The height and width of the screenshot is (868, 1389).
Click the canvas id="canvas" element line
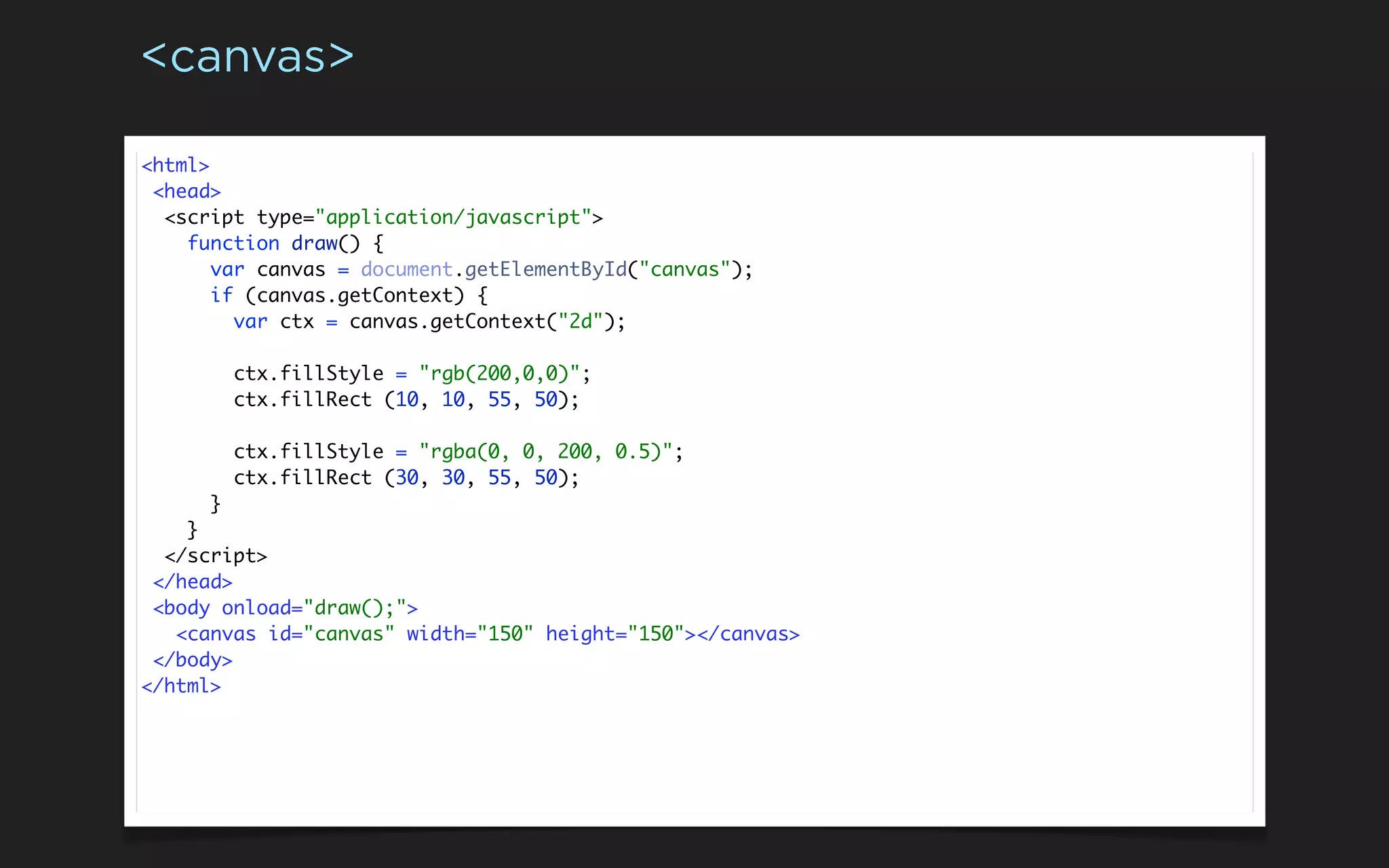click(x=488, y=634)
